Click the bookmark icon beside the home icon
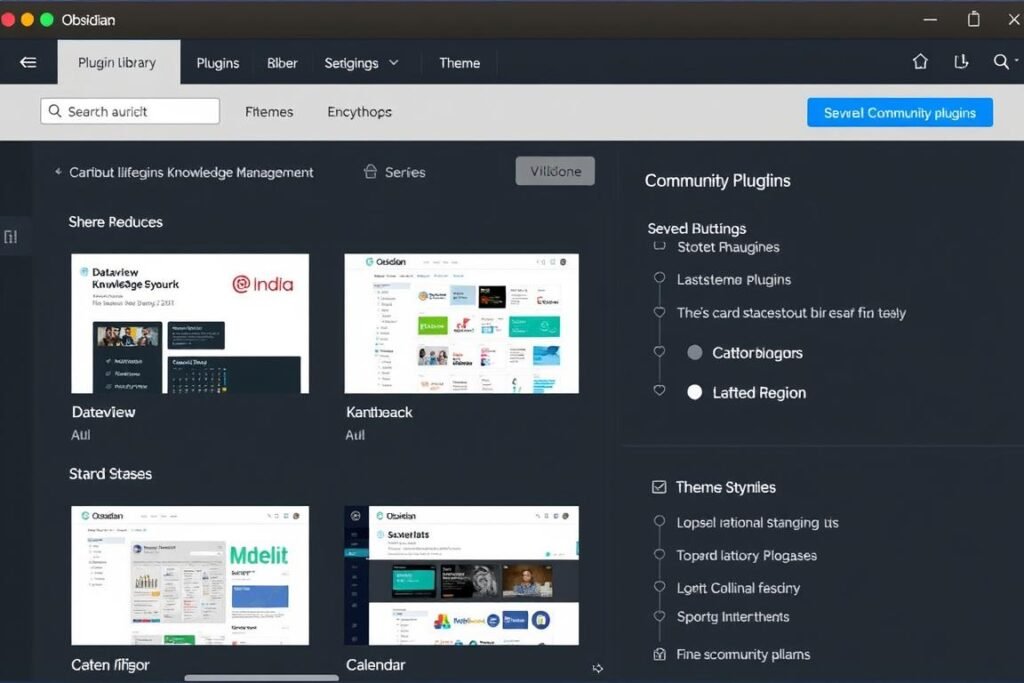Screen dimensions: 1024x683 pyautogui.click(x=961, y=62)
